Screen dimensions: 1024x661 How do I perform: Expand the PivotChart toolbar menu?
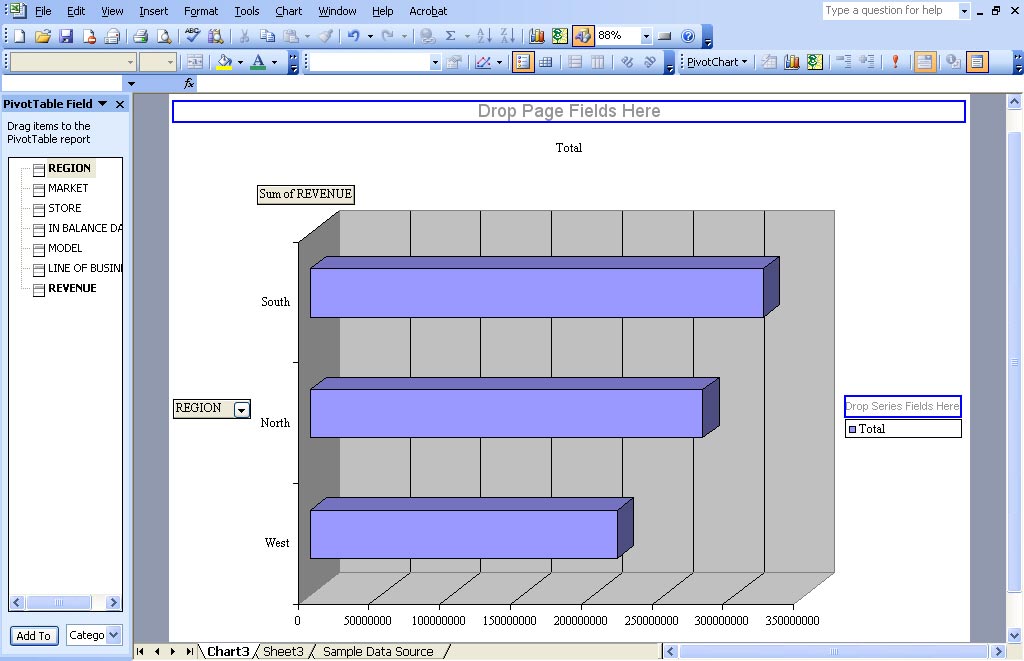[716, 62]
